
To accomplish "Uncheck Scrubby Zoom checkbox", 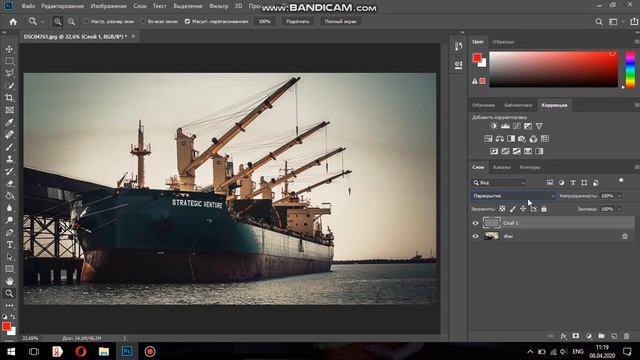I will 187,21.
